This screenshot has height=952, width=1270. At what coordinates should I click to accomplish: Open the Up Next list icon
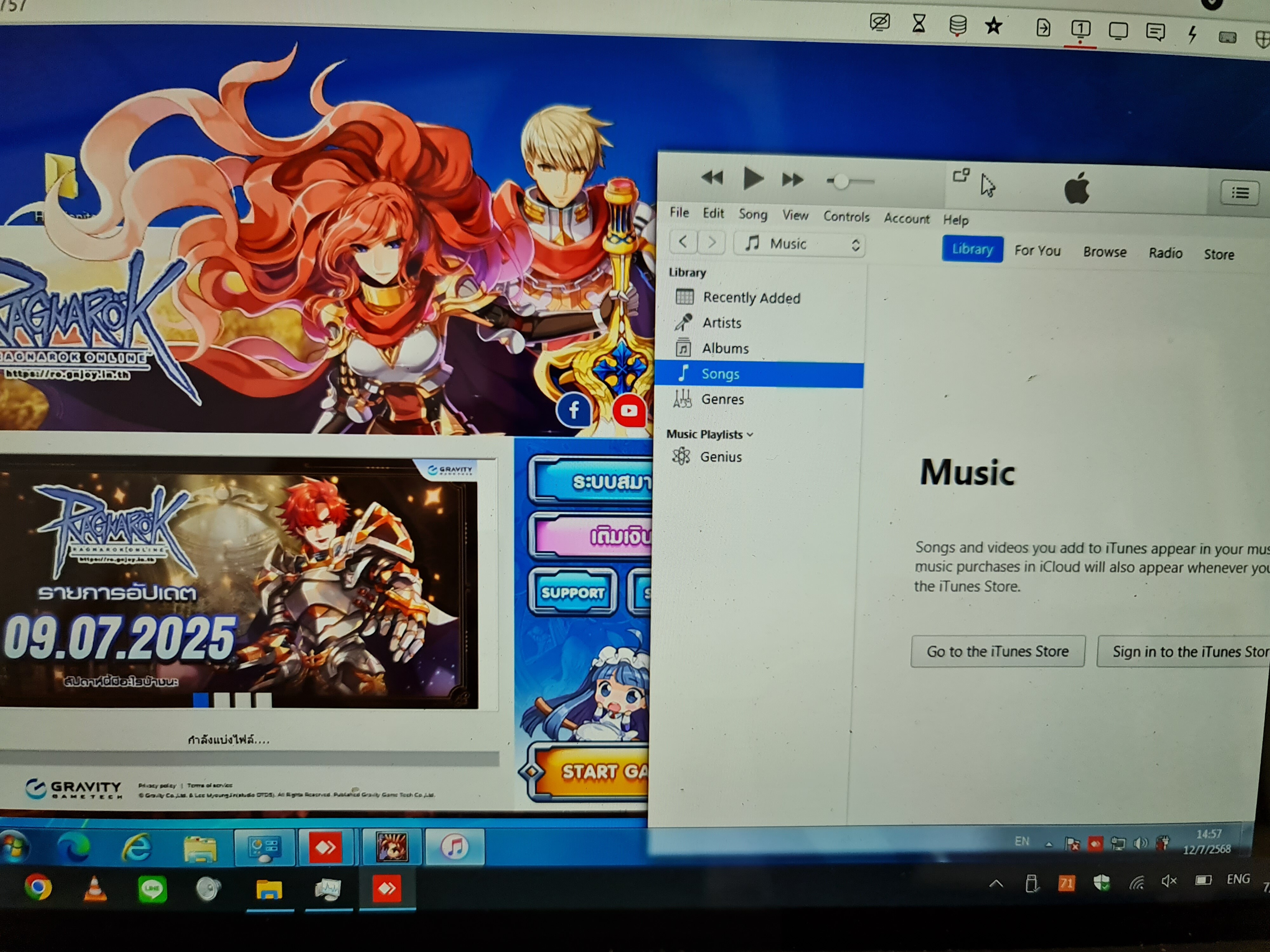tap(1240, 193)
